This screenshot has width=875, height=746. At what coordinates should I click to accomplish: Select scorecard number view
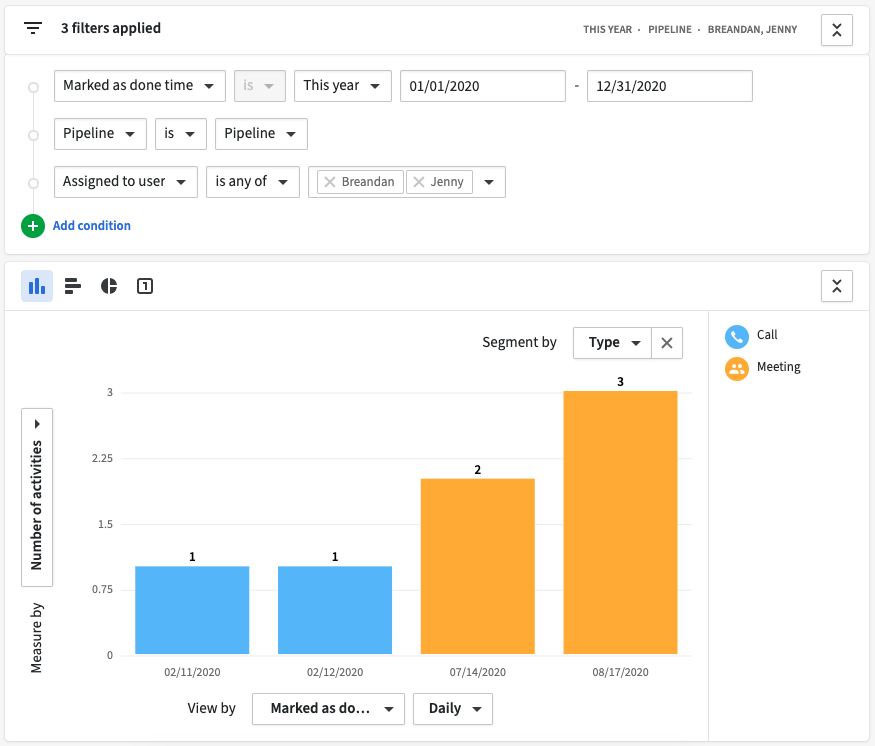coord(145,286)
